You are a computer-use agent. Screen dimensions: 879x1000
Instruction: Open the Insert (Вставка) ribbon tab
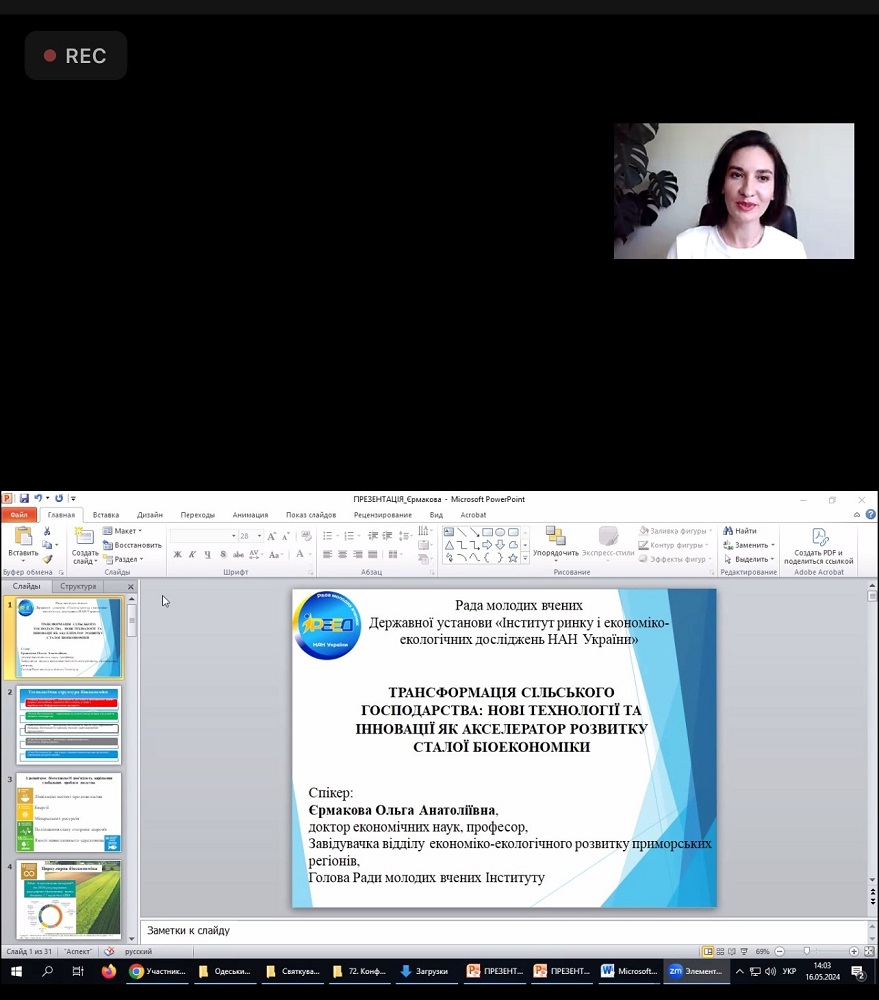[x=105, y=515]
